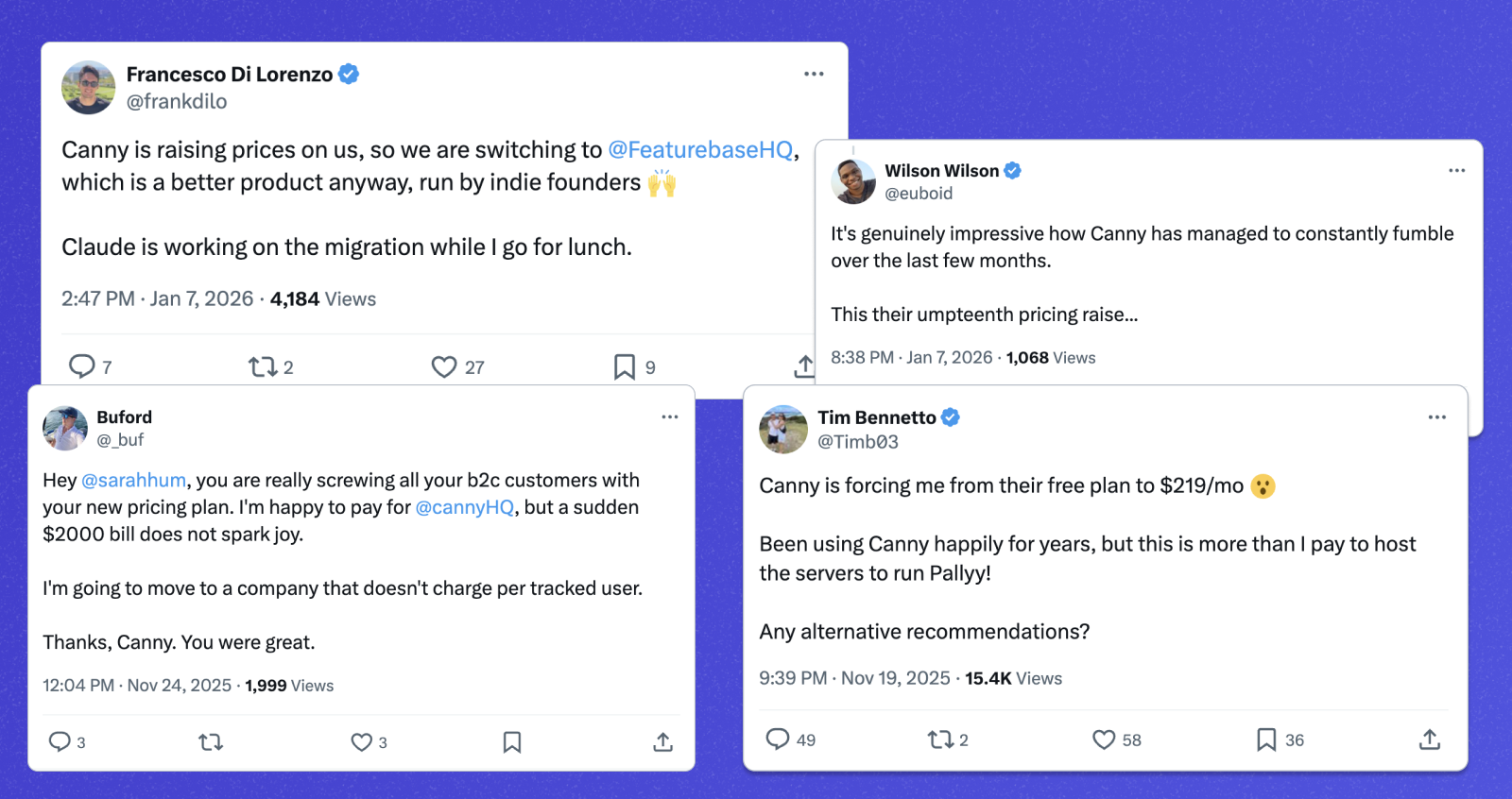Like Francesco's tweet showing 27 likes
Screen dimensions: 1512x799
[445, 365]
